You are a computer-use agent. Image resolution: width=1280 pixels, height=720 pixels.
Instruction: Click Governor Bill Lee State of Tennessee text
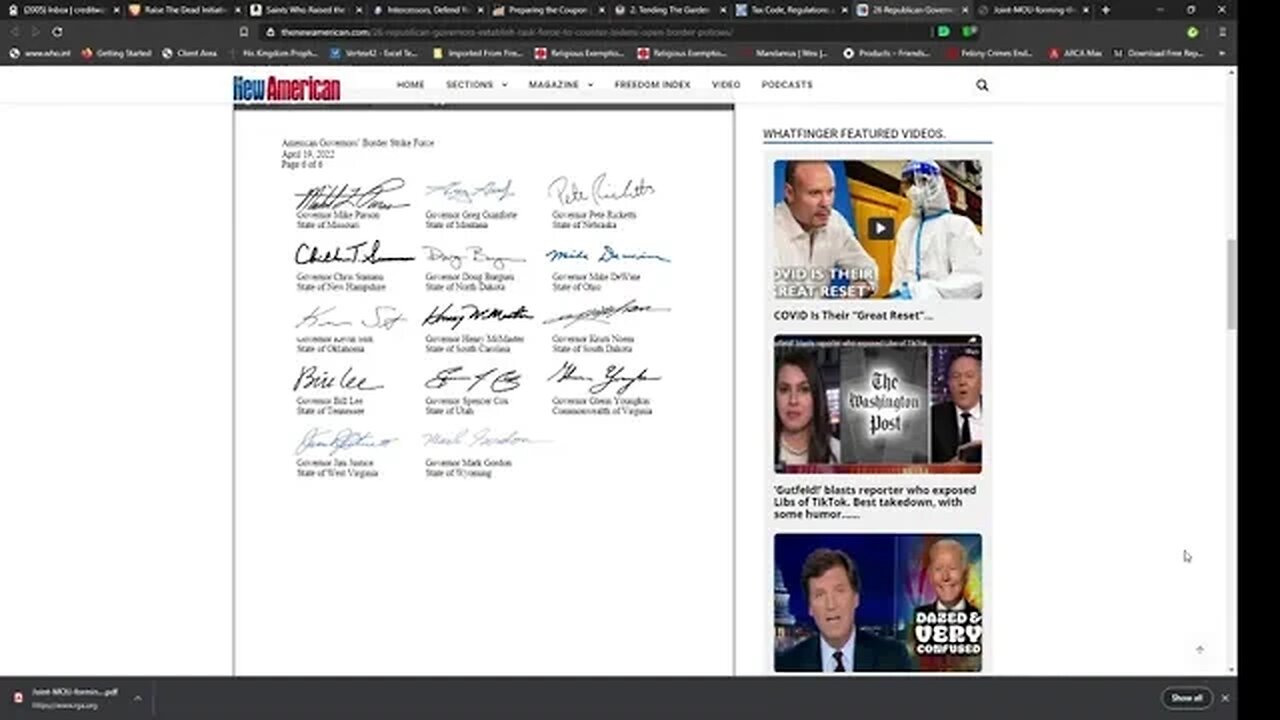coord(330,406)
